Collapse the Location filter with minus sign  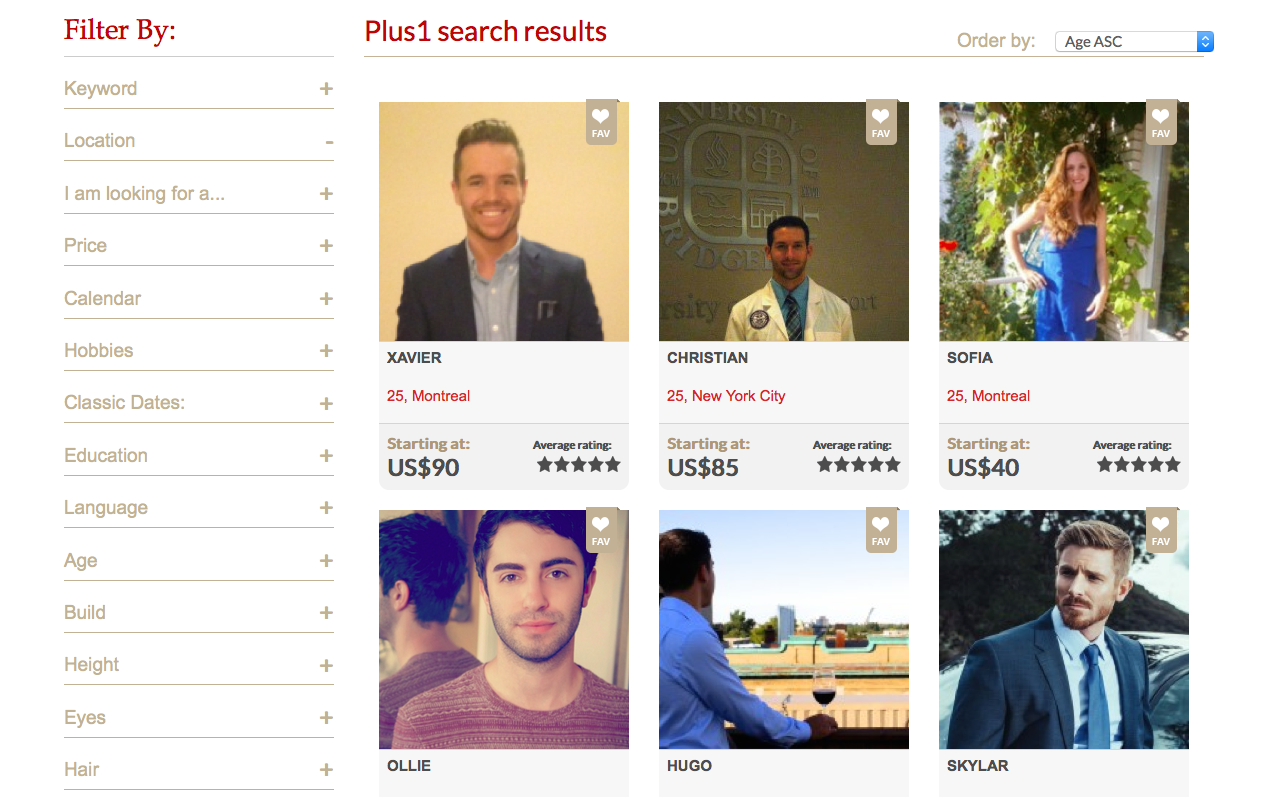pos(329,142)
